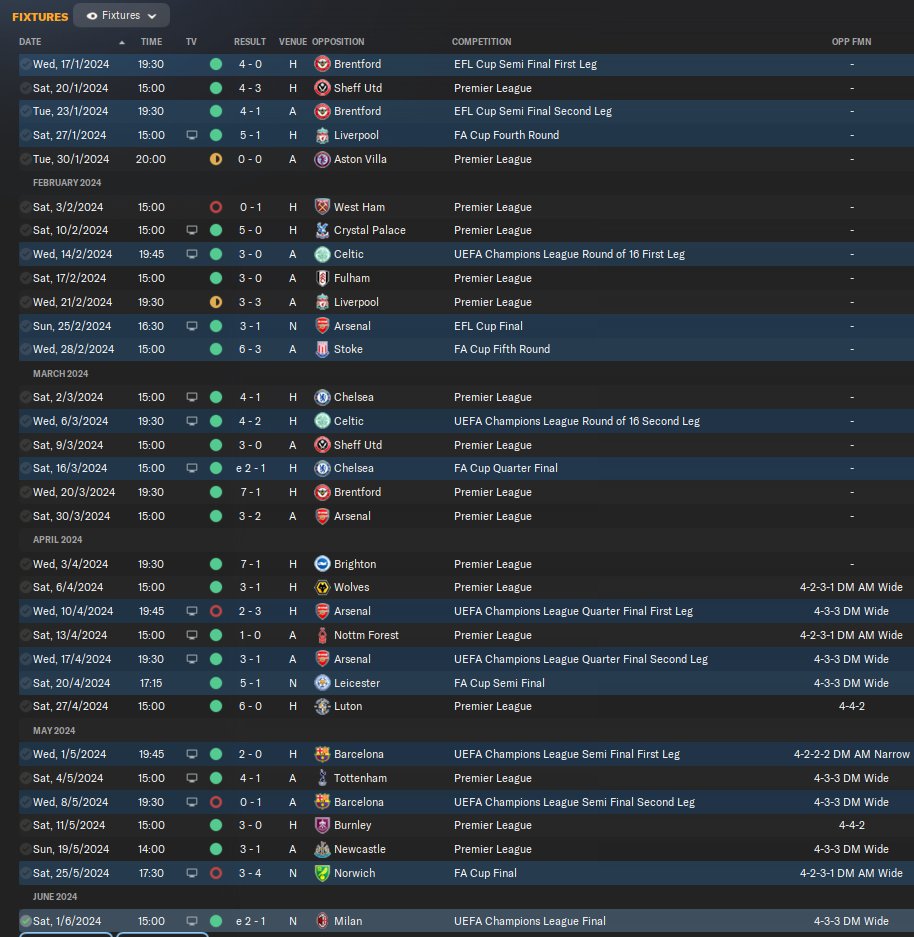Image resolution: width=914 pixels, height=937 pixels.
Task: Click Liverpool badge on 27/1/2024 FA Cup fixture
Action: pos(322,135)
